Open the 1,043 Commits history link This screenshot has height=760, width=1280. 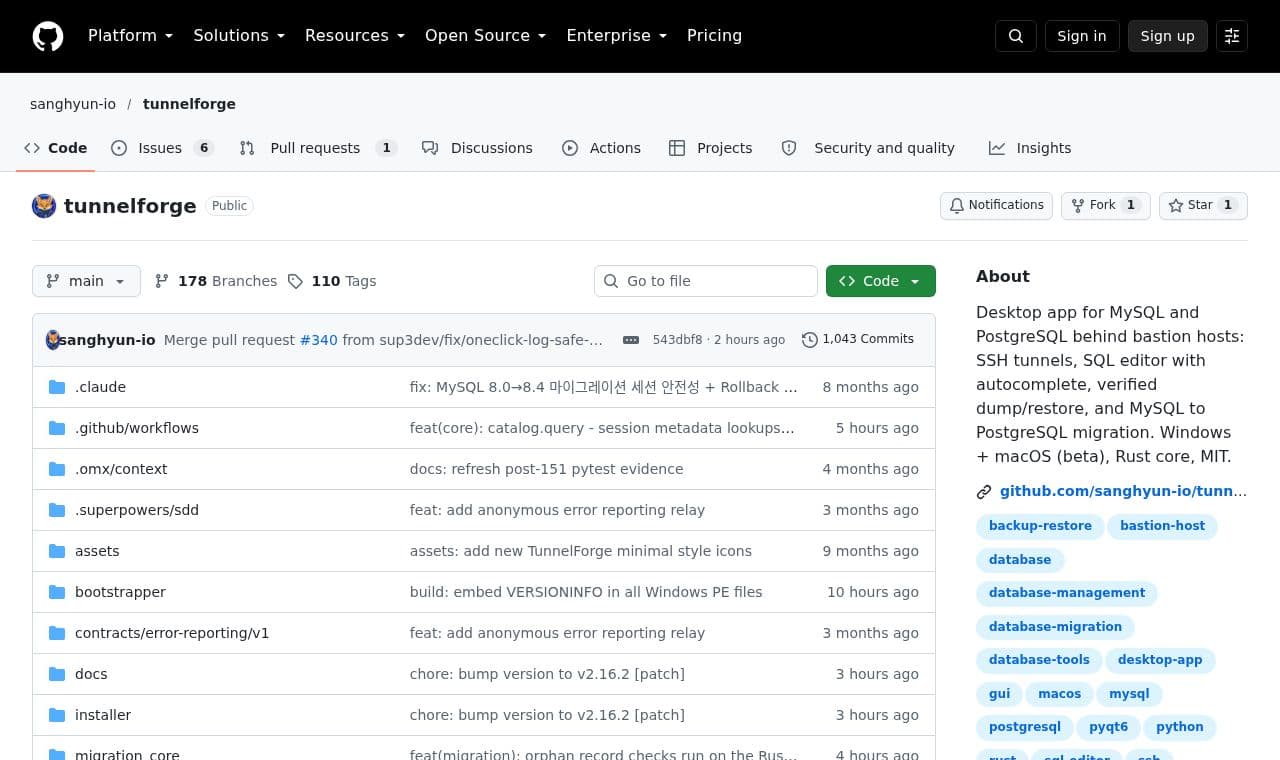pos(858,340)
